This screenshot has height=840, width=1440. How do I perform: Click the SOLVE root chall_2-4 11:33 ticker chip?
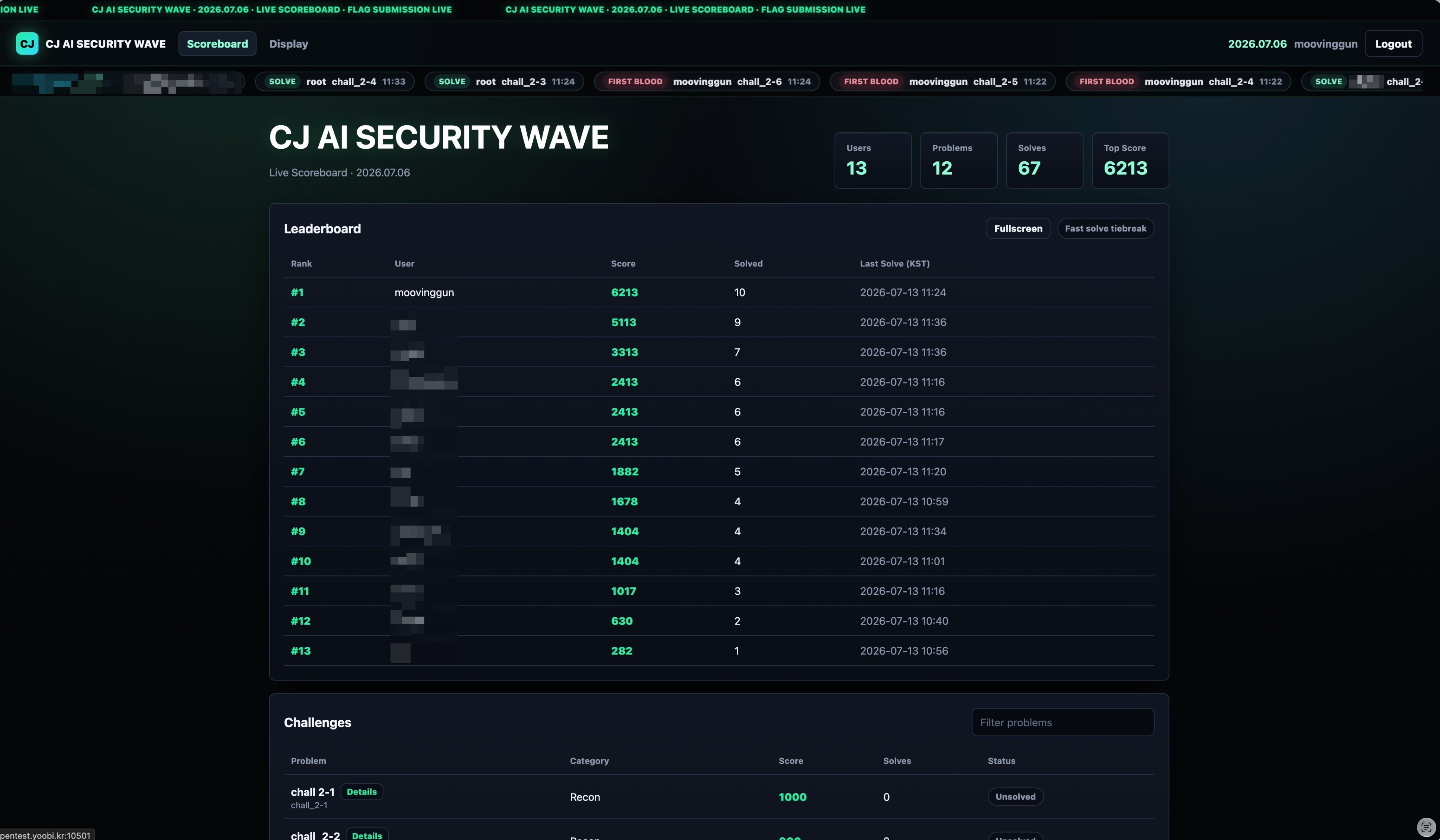tap(335, 82)
